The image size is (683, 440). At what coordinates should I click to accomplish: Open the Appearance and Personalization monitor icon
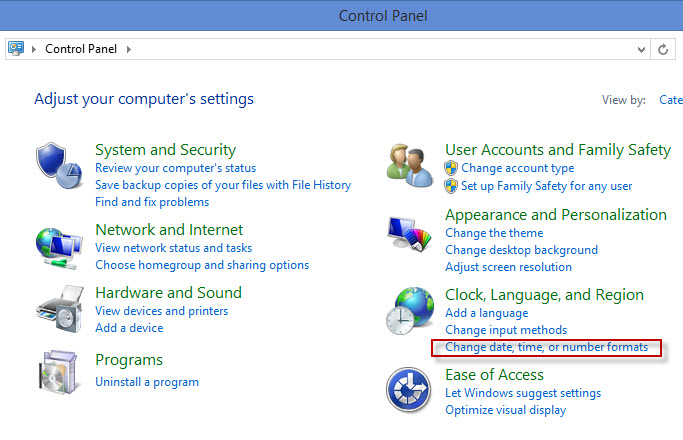pos(409,234)
